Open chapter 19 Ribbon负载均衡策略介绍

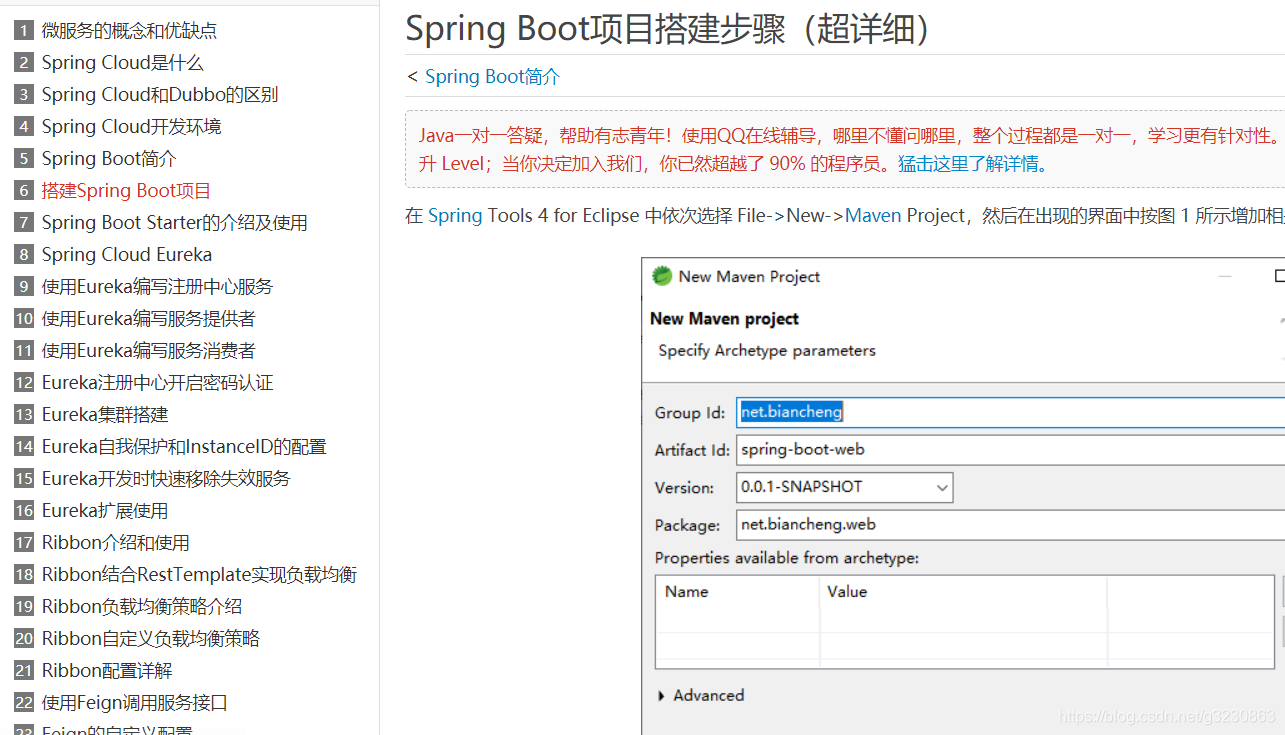(x=141, y=607)
